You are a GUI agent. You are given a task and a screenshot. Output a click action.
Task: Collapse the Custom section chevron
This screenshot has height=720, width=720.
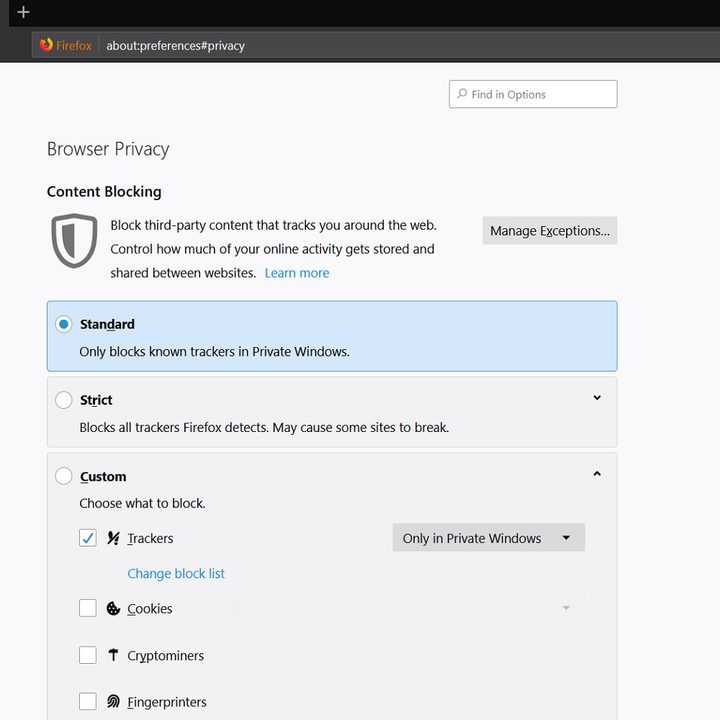[x=597, y=473]
